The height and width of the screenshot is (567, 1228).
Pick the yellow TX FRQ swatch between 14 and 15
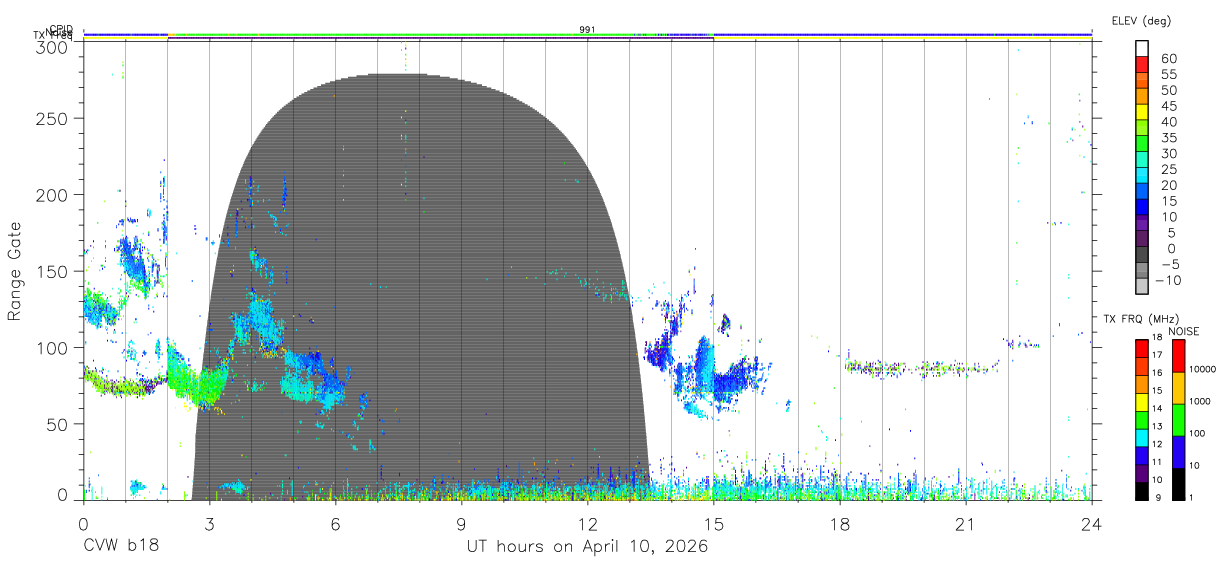[1140, 400]
